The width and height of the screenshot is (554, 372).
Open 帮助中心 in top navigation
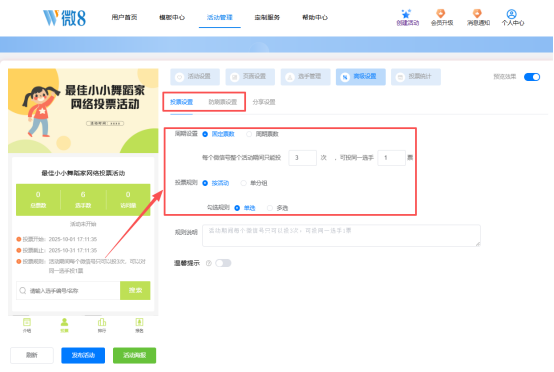(x=315, y=17)
